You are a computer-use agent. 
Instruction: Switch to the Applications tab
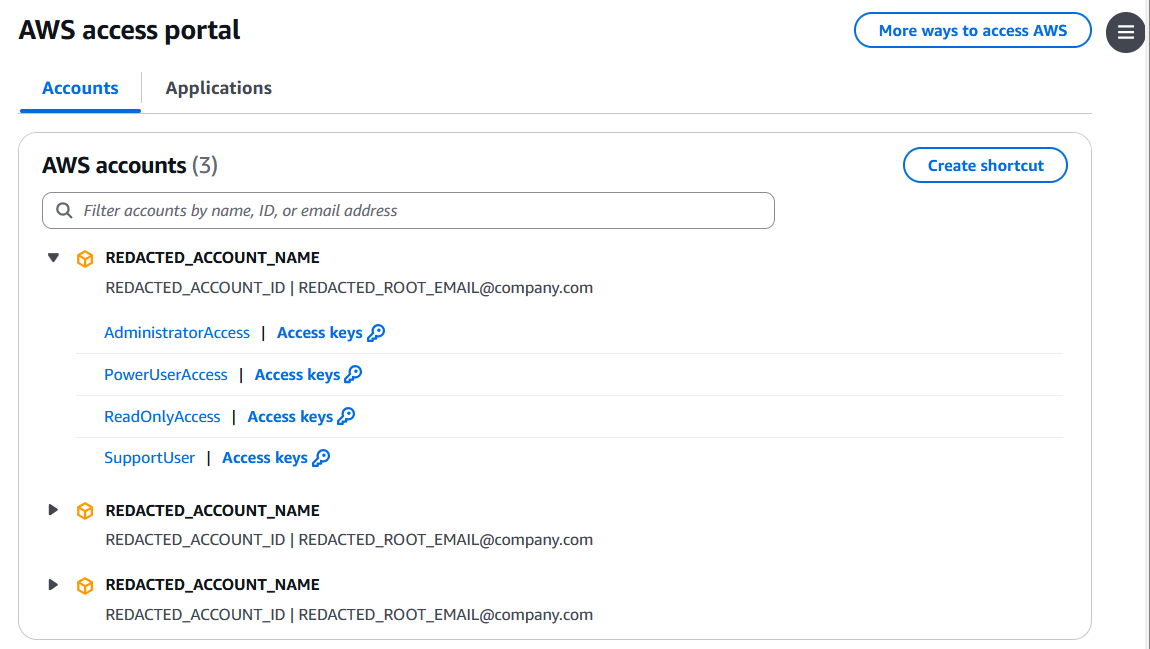coord(219,88)
